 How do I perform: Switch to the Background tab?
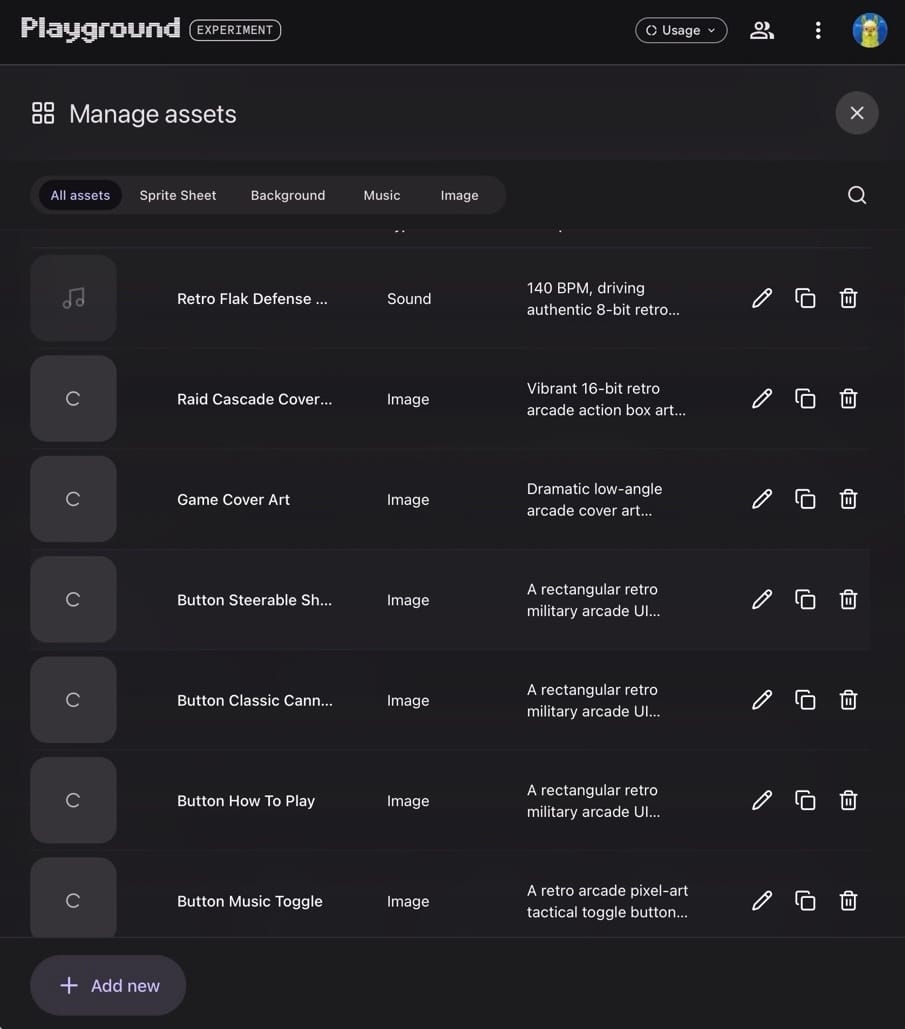point(288,195)
